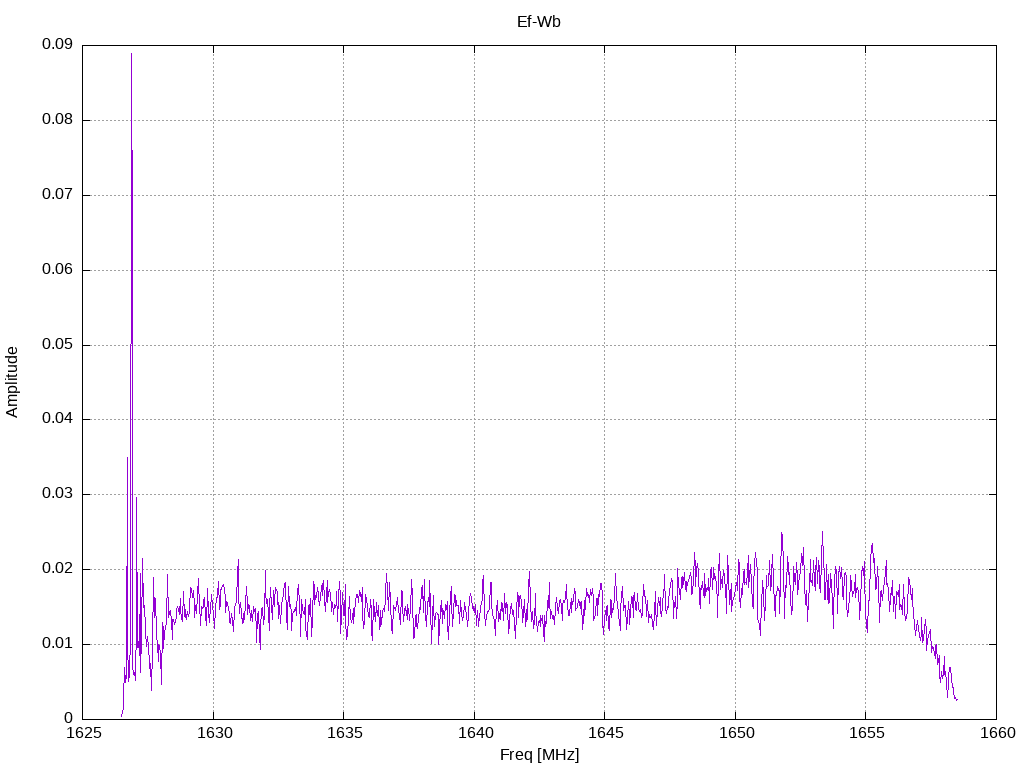
Task: Pick the trace's end point near 1658 MHz
Action: click(x=957, y=699)
